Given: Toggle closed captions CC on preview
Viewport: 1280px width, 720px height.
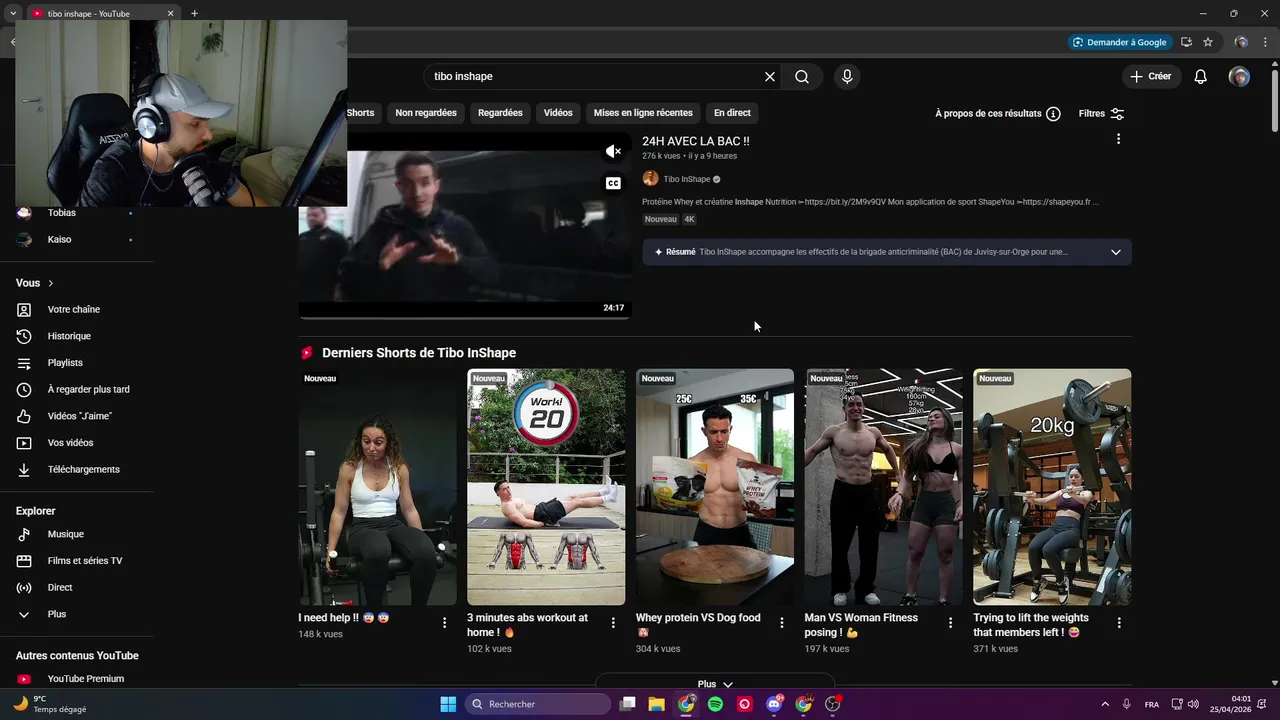Looking at the screenshot, I should [x=613, y=183].
